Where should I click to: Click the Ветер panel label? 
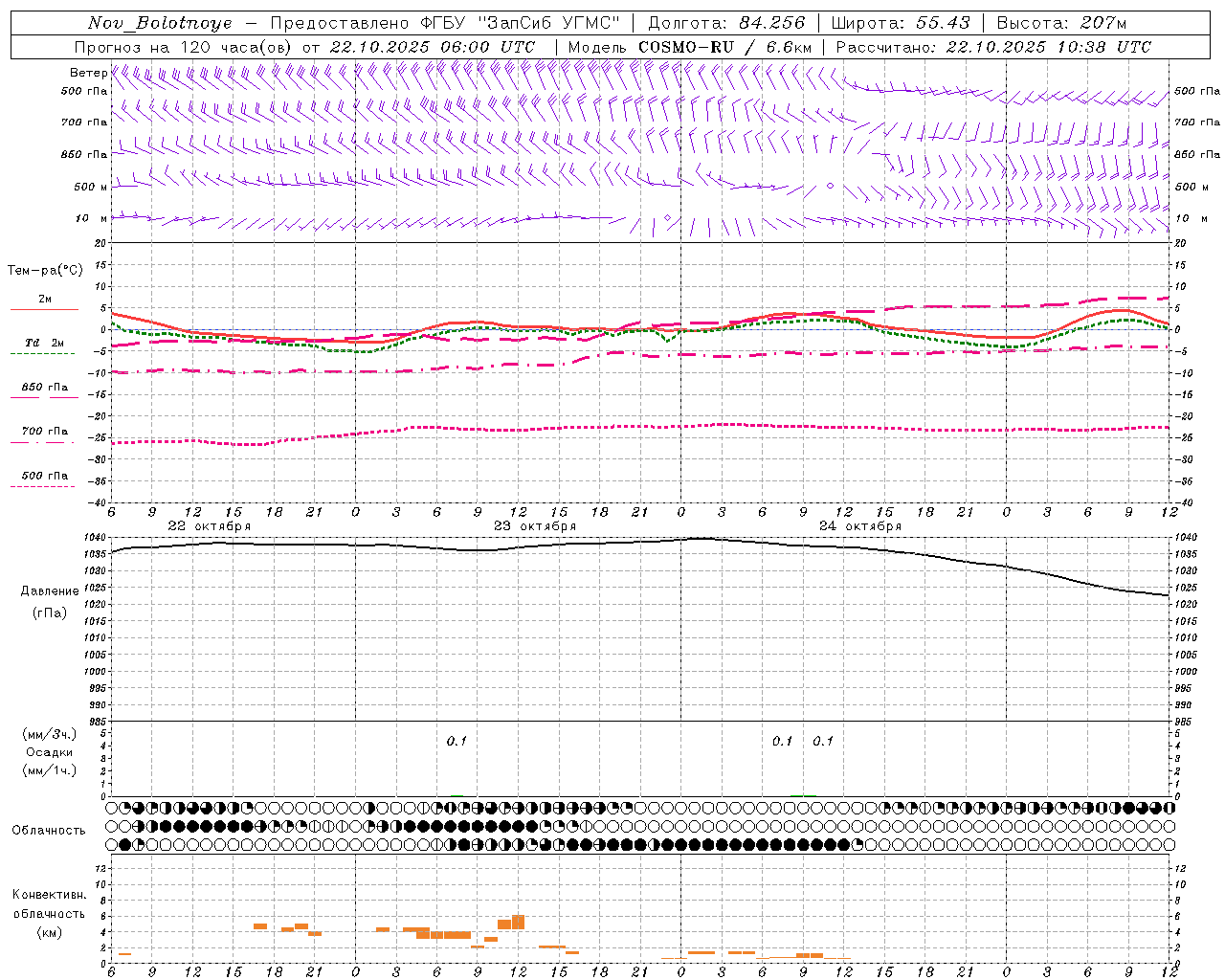coord(88,73)
